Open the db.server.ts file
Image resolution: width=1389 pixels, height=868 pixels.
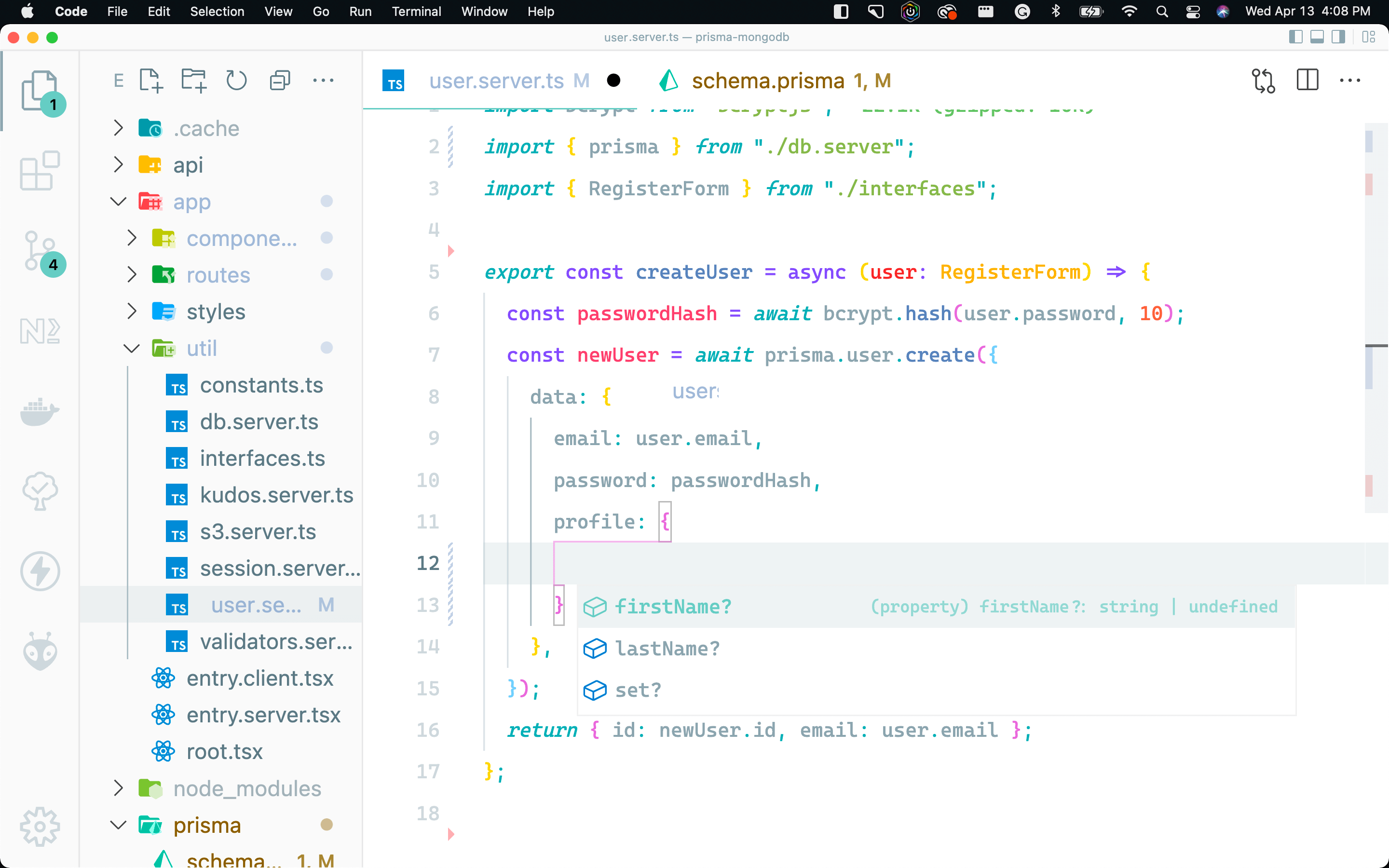point(259,422)
